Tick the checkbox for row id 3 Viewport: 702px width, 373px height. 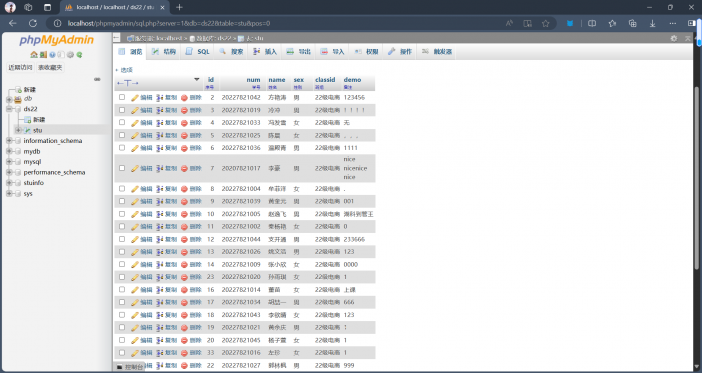point(122,110)
